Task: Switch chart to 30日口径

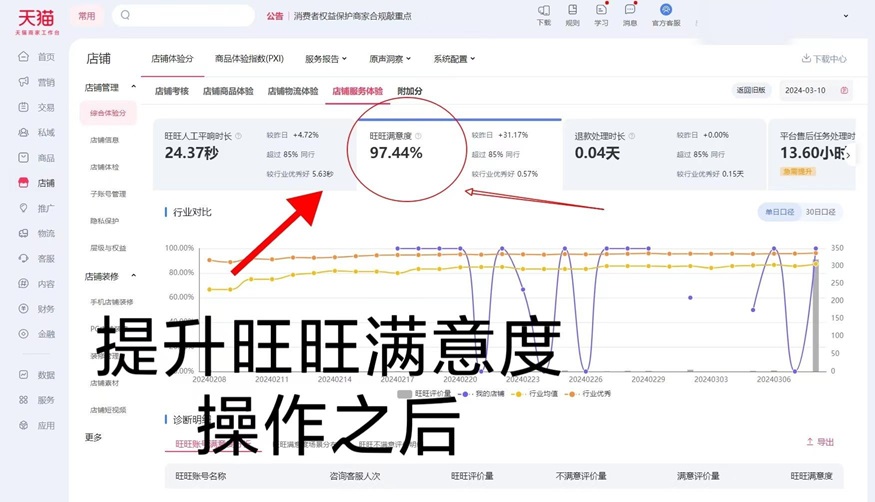Action: (x=820, y=212)
